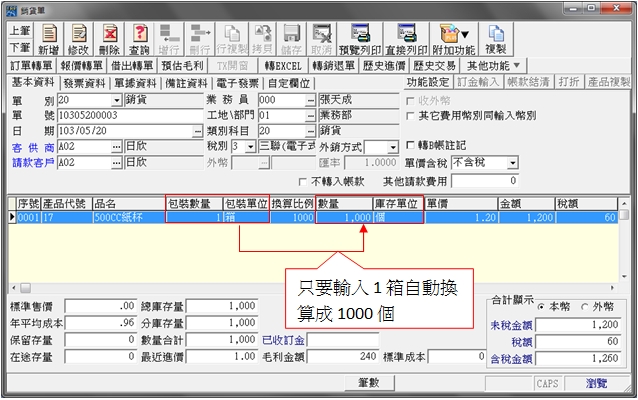This screenshot has height=400, width=638.
Task: Click the 複製 (Copy) toolbar icon
Action: [495, 39]
